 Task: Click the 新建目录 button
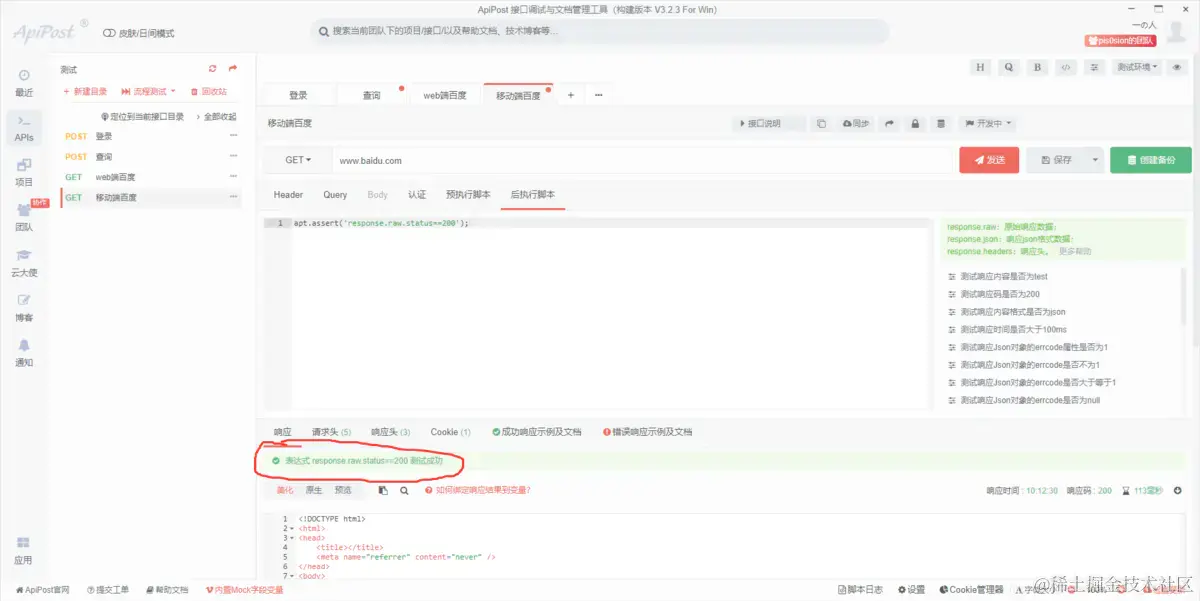coord(85,91)
